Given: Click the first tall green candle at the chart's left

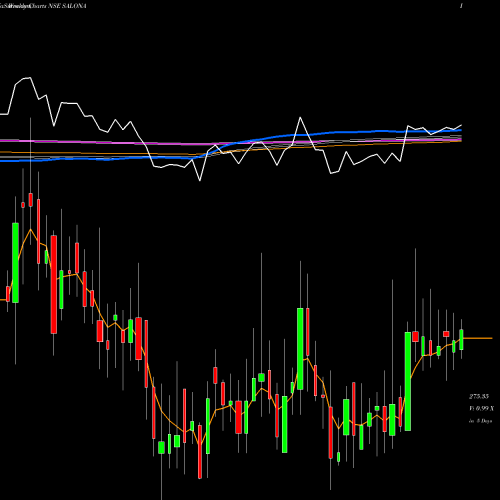Looking at the screenshot, I should tap(15, 263).
